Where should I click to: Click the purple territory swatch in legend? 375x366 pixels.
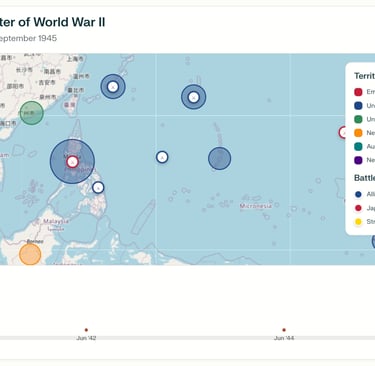[x=358, y=160]
